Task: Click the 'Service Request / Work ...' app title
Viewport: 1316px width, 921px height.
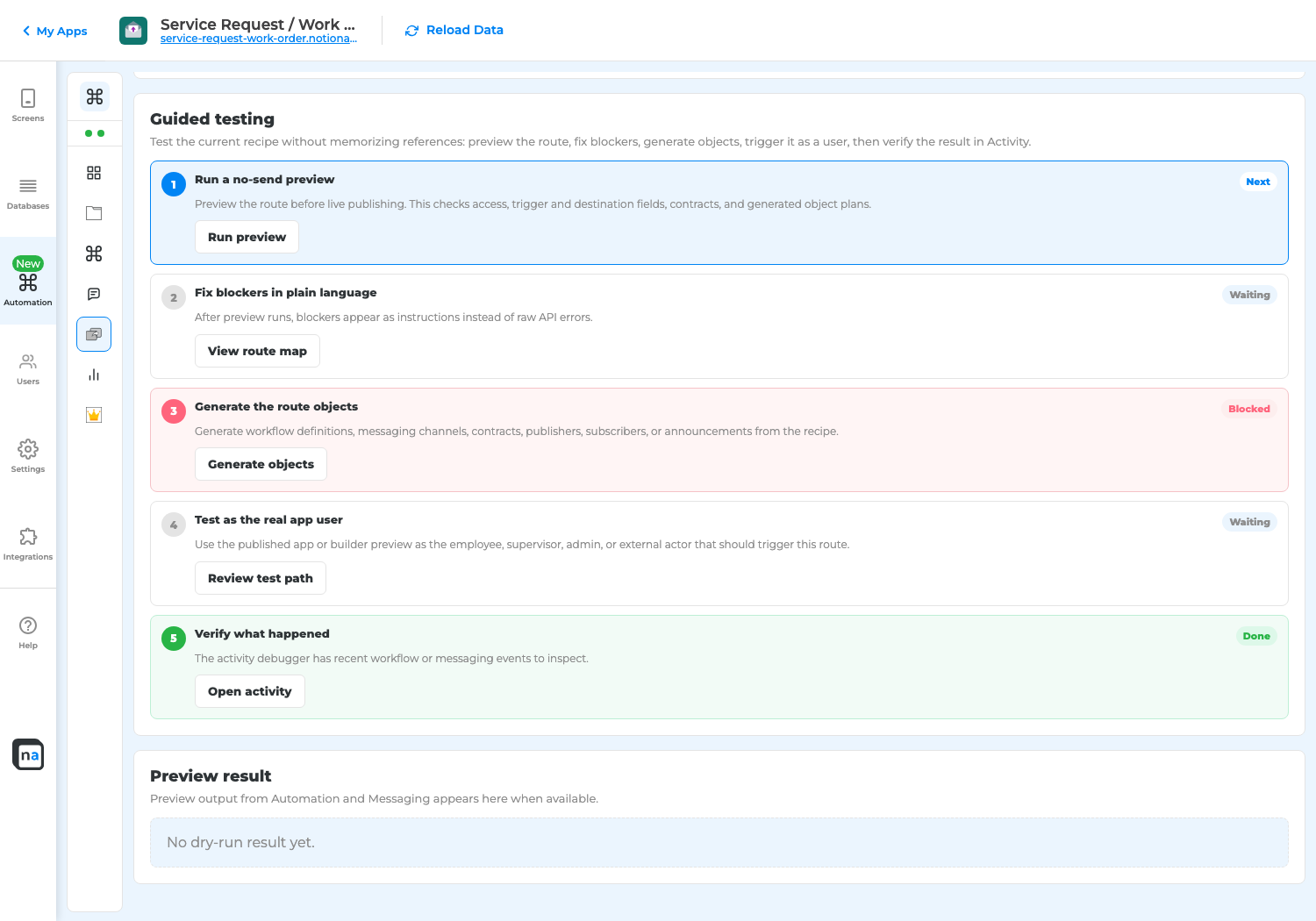Action: [x=258, y=25]
